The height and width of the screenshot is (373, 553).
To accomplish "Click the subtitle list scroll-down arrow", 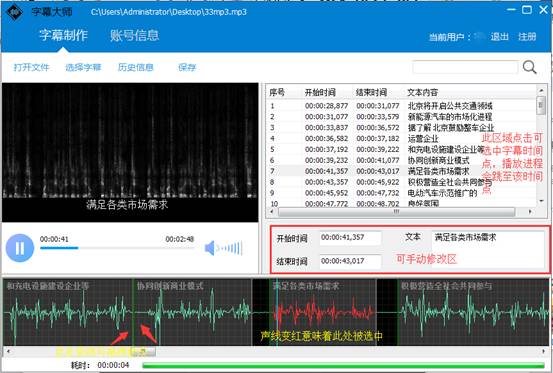I will click(x=541, y=201).
